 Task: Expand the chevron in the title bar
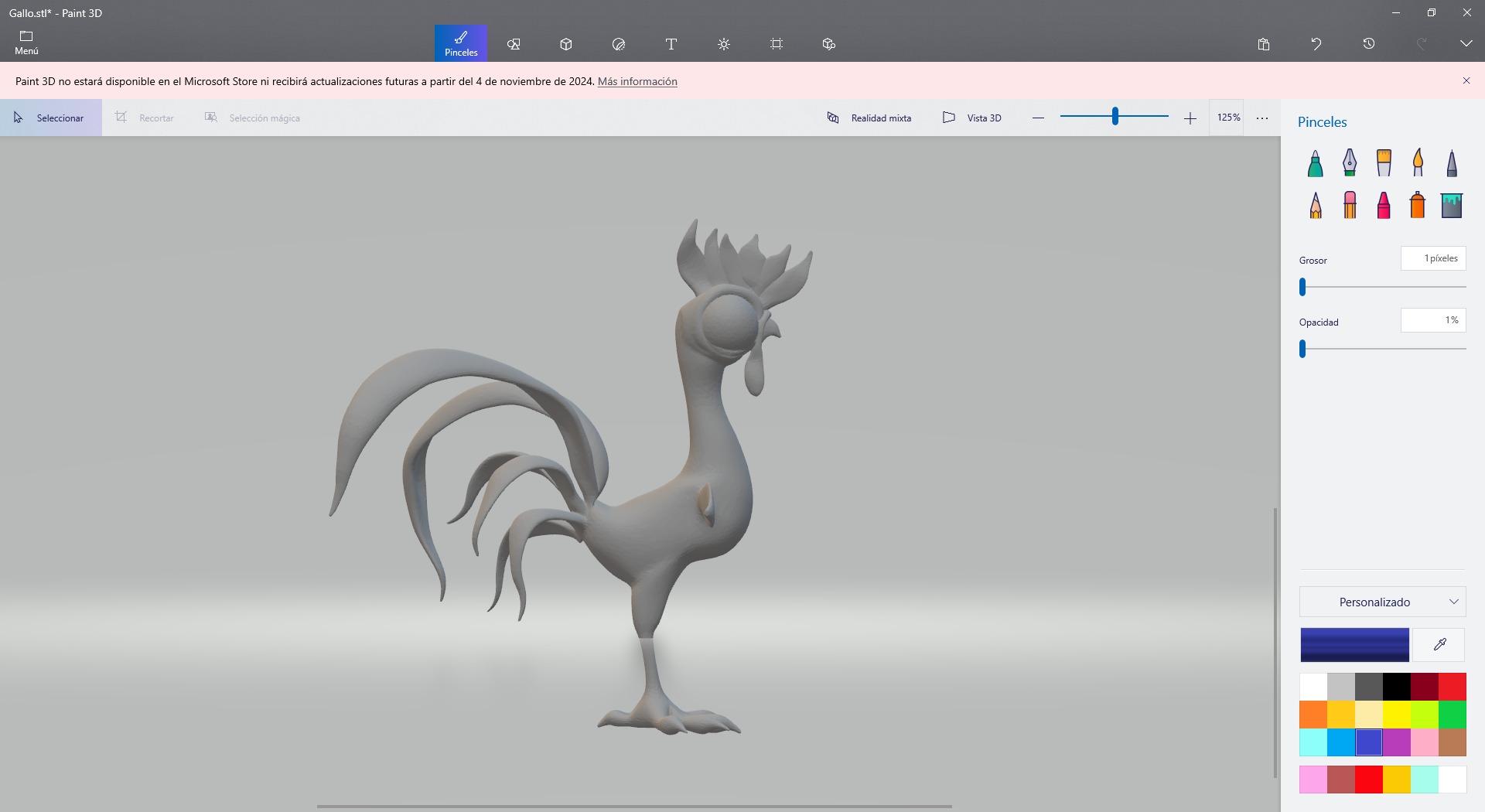click(x=1466, y=44)
